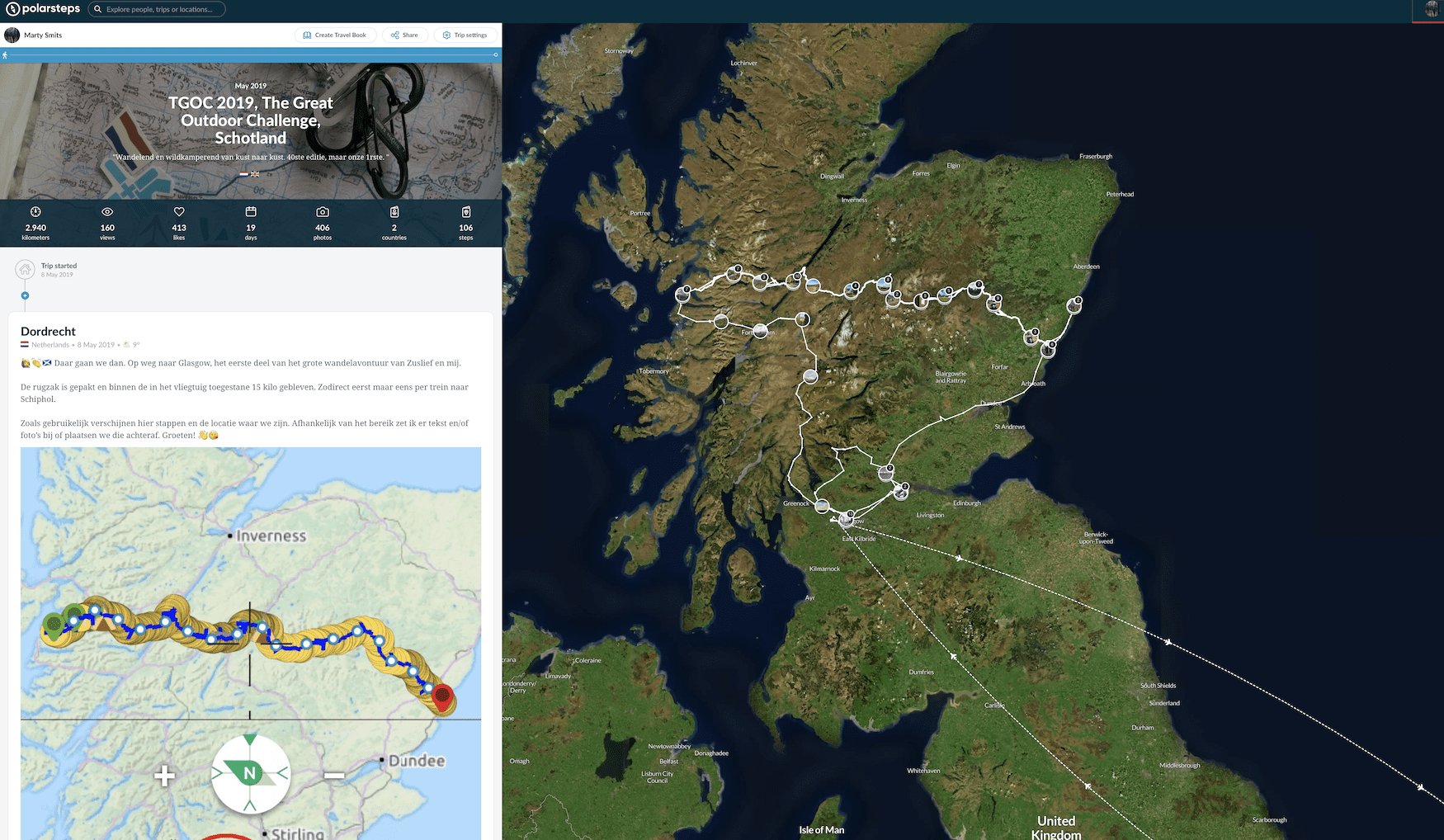Open Trip settings
Image resolution: width=1444 pixels, height=840 pixels.
[x=465, y=35]
